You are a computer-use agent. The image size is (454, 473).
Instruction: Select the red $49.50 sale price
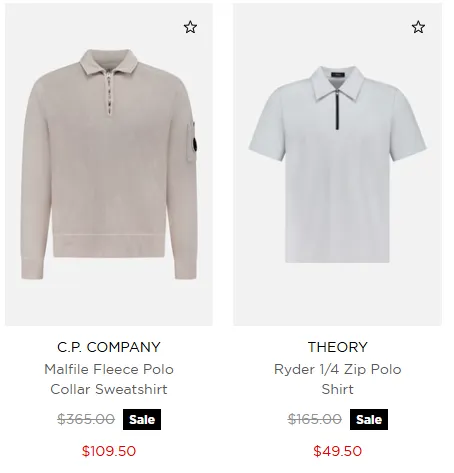coord(337,451)
